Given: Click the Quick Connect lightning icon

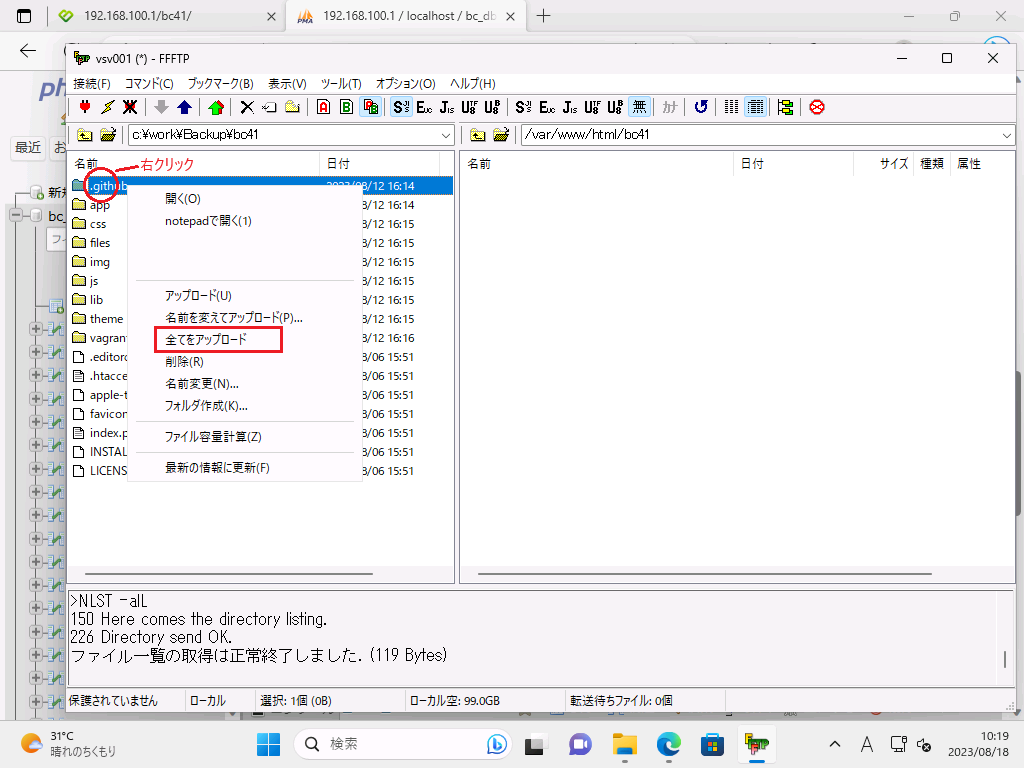Looking at the screenshot, I should point(107,107).
